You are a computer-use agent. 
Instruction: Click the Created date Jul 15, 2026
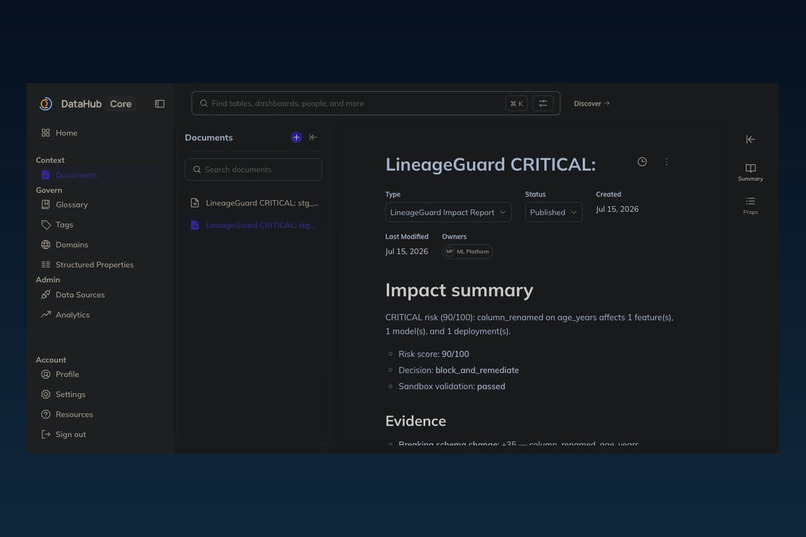pyautogui.click(x=617, y=209)
